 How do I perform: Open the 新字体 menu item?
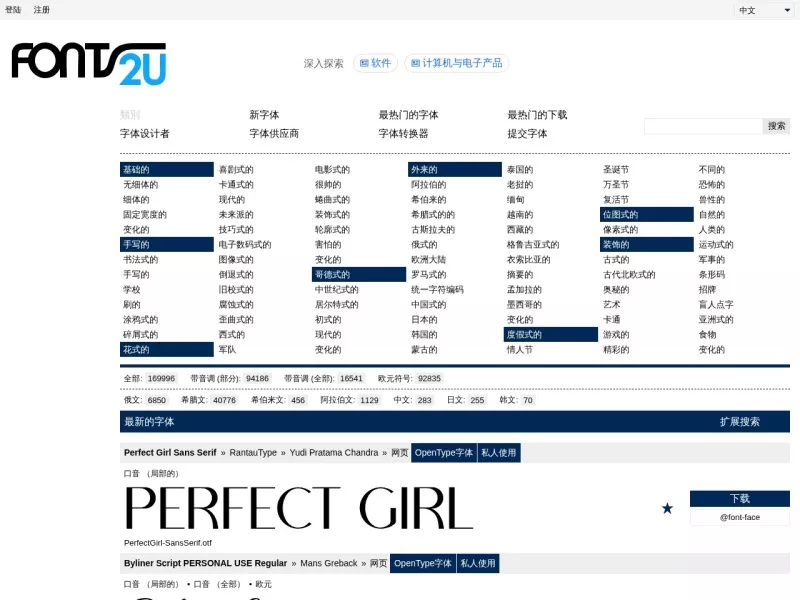pos(264,115)
